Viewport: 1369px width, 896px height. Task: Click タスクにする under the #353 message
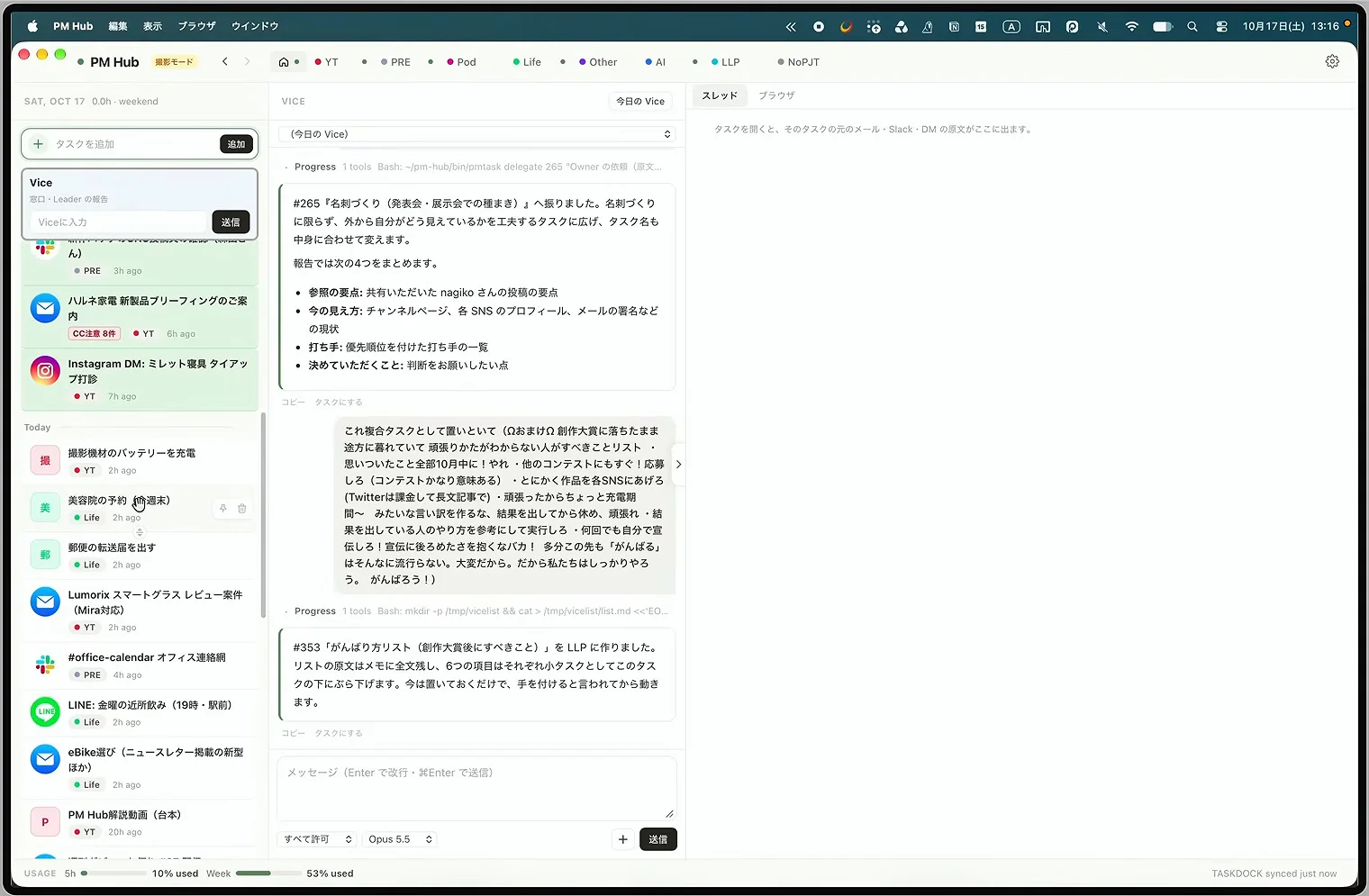click(339, 733)
